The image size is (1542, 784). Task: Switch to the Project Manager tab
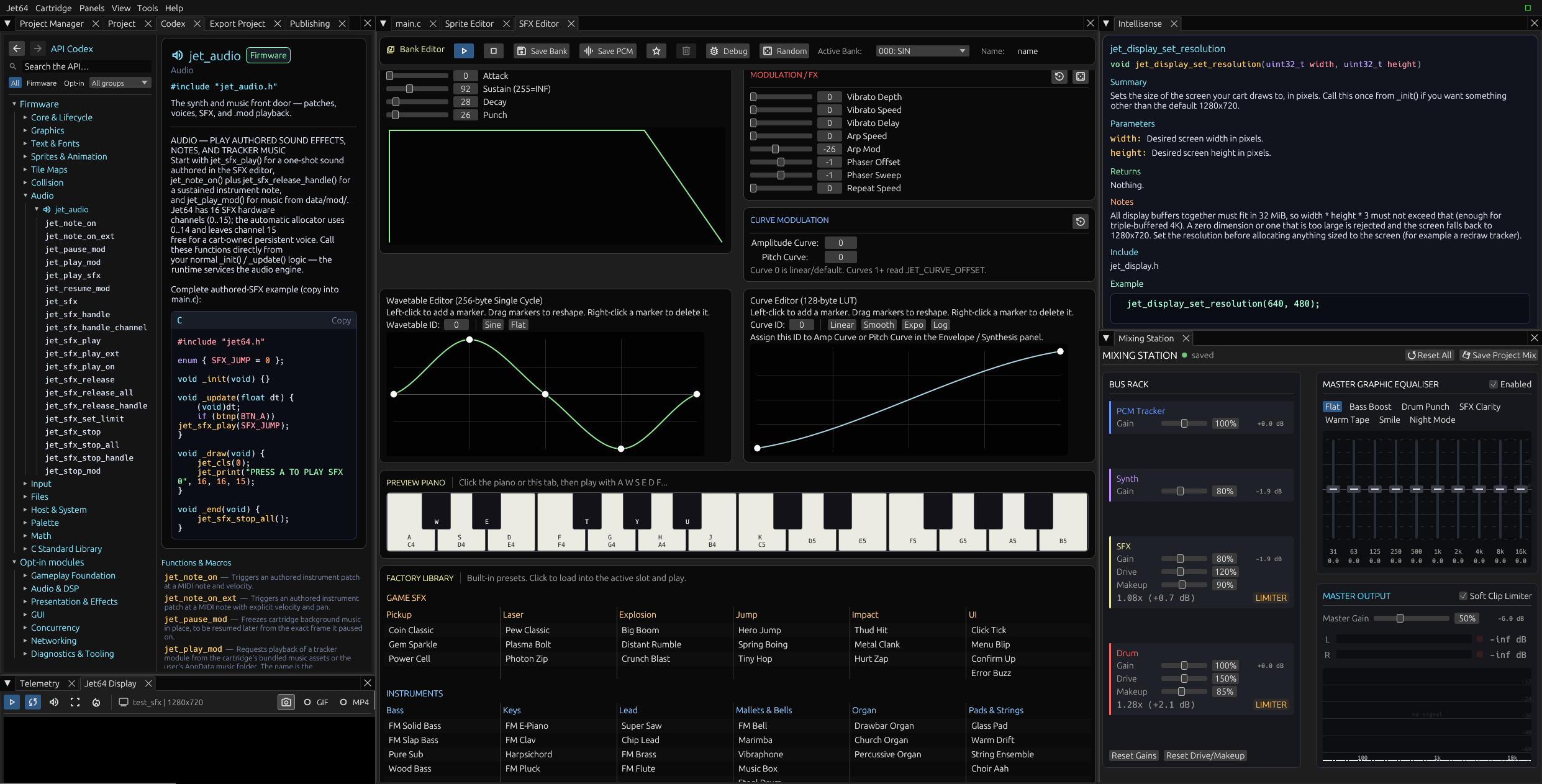pos(52,24)
